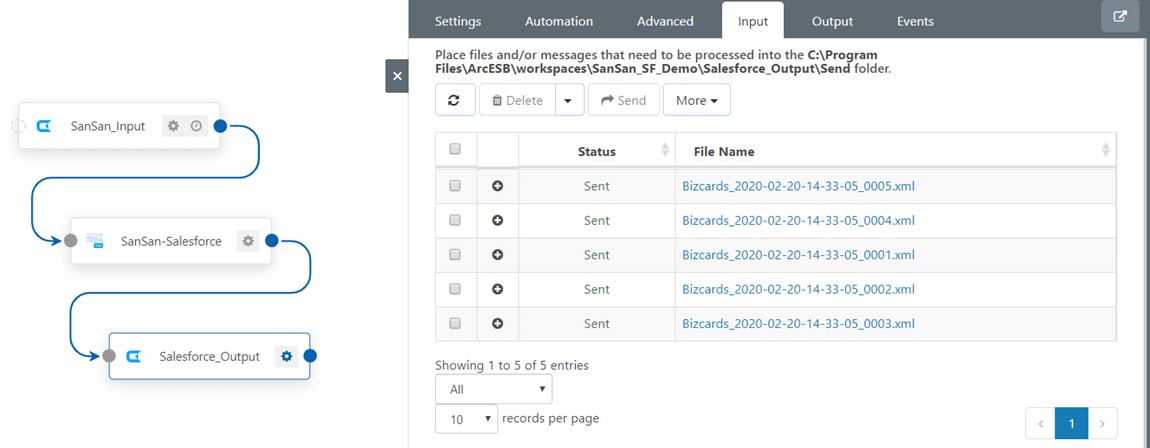Open the More dropdown menu
The image size is (1150, 448).
[696, 100]
